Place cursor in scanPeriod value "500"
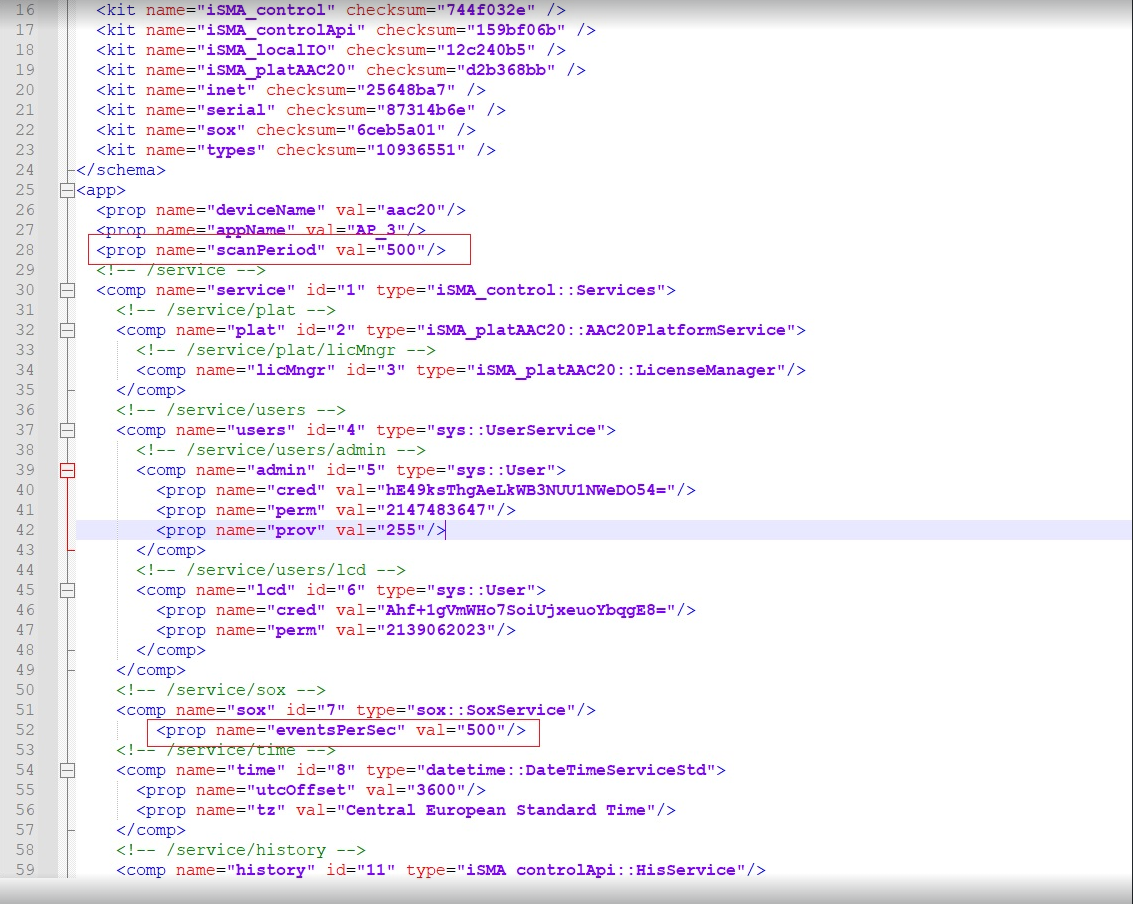1133x904 pixels. coord(405,250)
